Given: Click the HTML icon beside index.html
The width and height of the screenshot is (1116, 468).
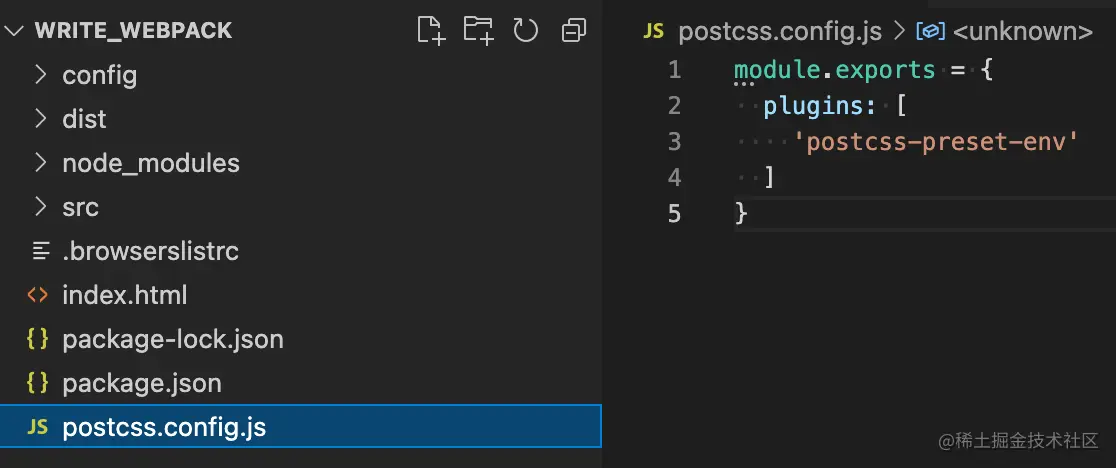Looking at the screenshot, I should pyautogui.click(x=38, y=294).
